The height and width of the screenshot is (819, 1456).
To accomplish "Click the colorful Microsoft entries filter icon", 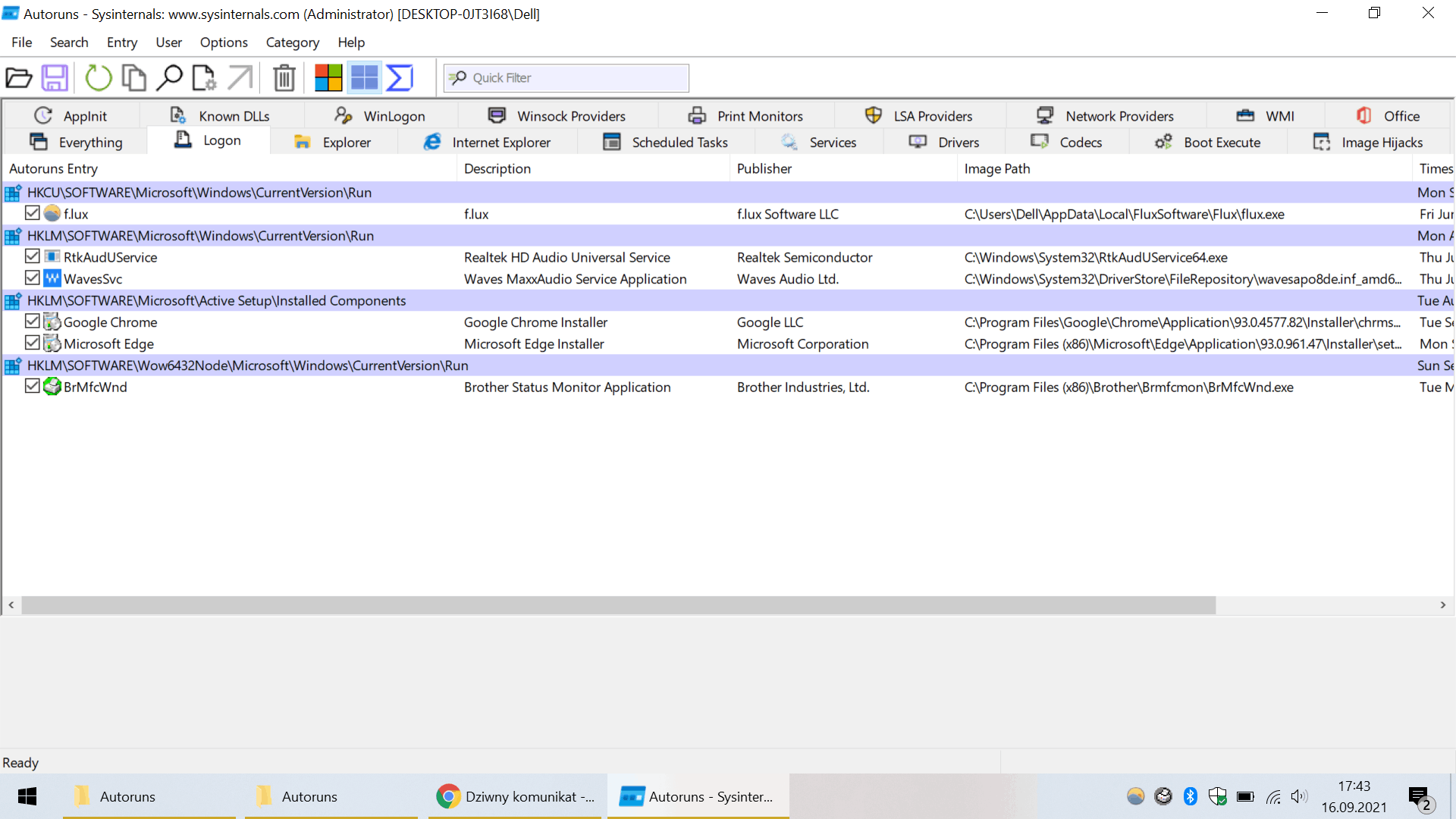I will point(328,78).
